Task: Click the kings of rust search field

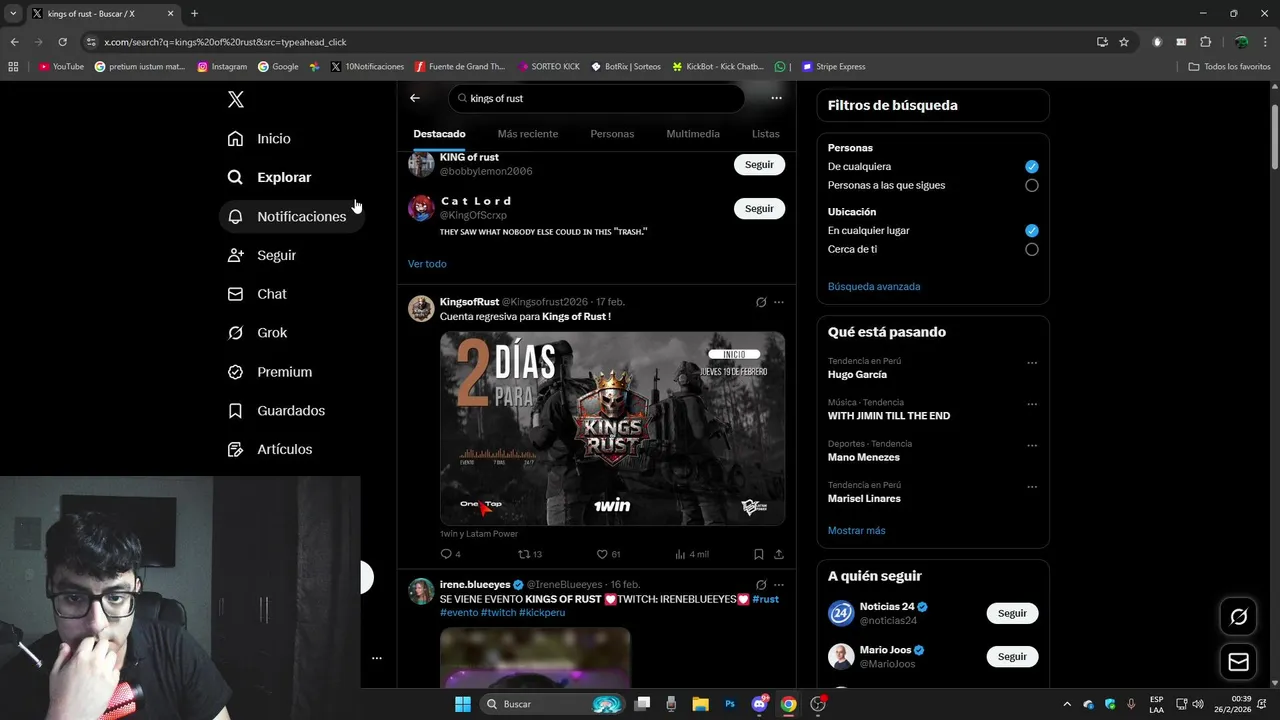Action: (597, 98)
